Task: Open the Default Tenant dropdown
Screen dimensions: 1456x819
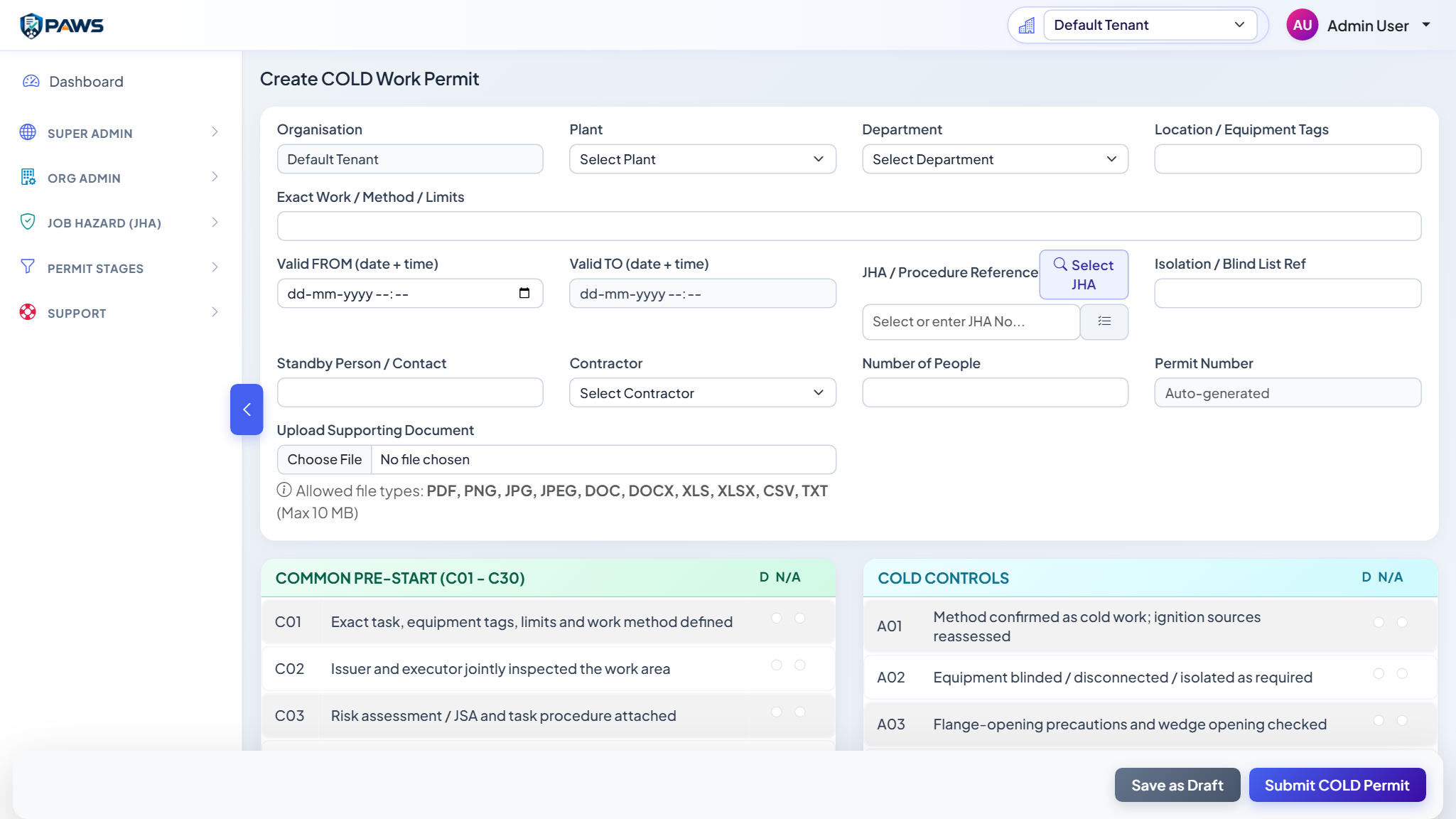Action: pyautogui.click(x=1150, y=25)
